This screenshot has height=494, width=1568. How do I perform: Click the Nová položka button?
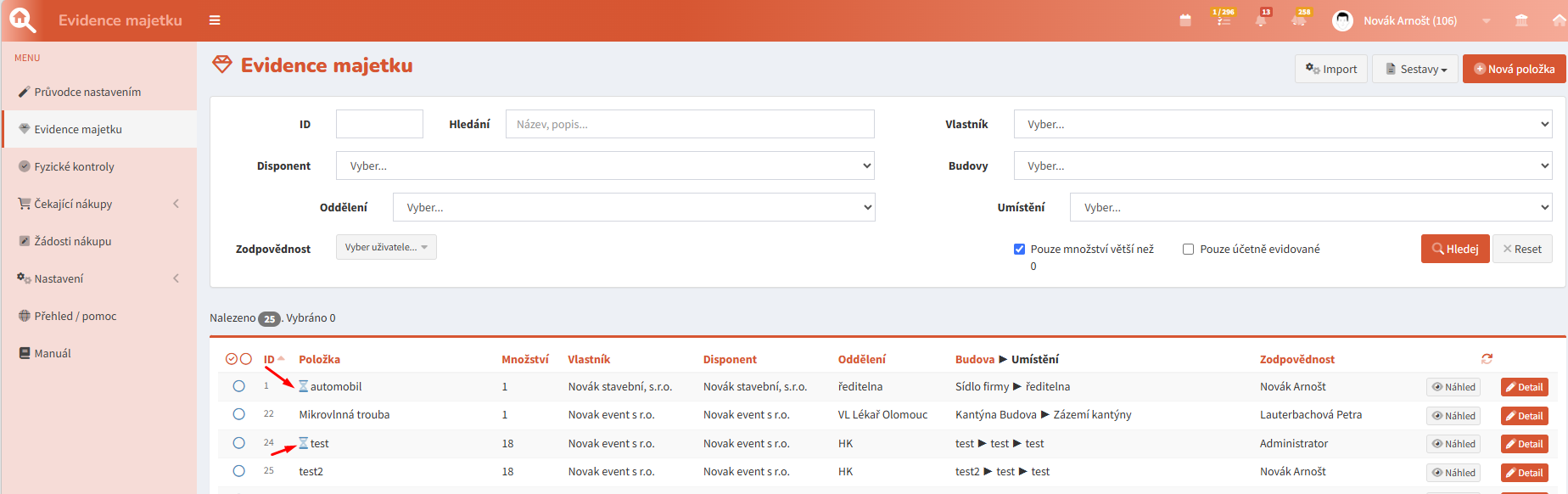pyautogui.click(x=1515, y=69)
